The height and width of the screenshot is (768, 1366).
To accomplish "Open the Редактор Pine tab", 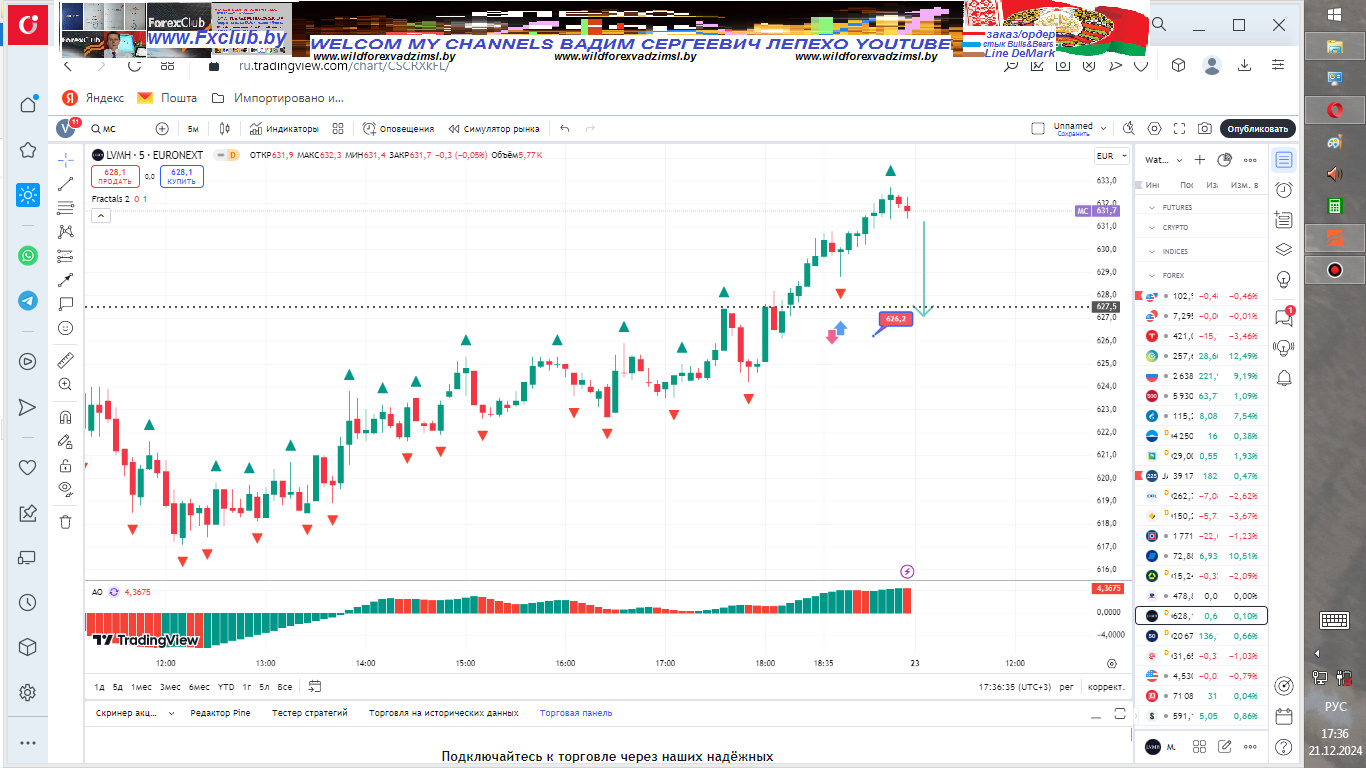I will coord(220,713).
